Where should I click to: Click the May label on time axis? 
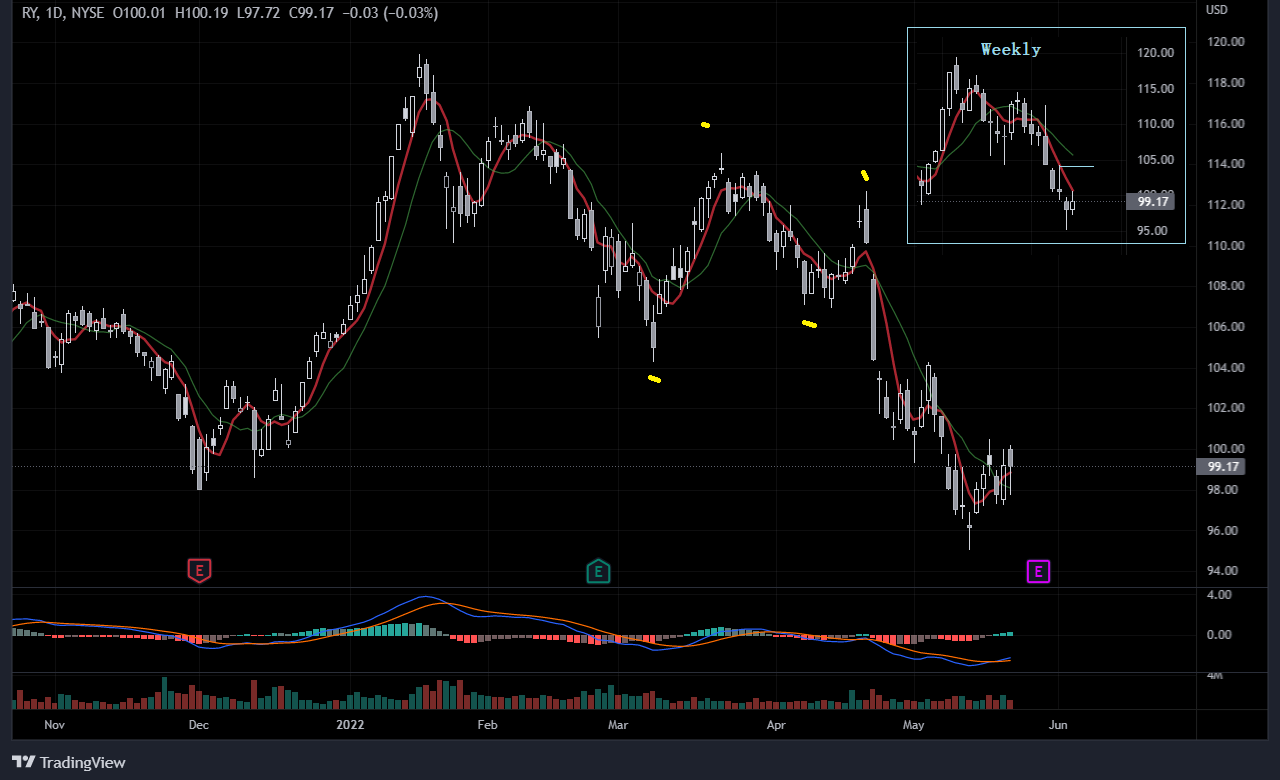click(913, 723)
